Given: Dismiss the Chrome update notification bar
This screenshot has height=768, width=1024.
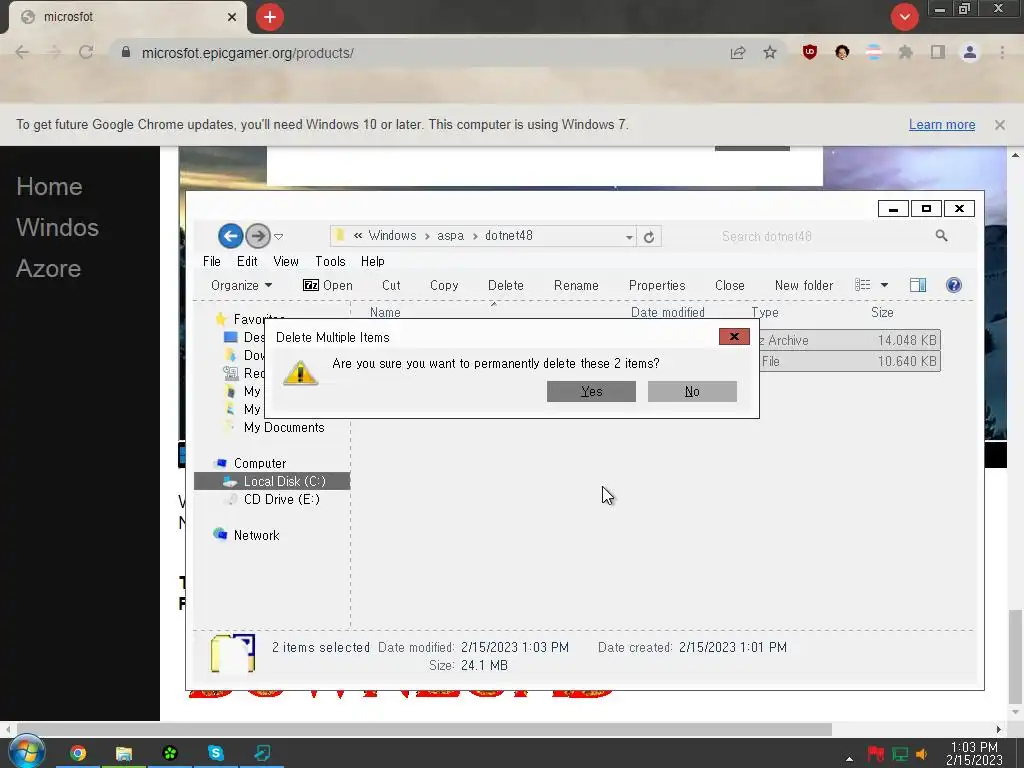Looking at the screenshot, I should (999, 125).
